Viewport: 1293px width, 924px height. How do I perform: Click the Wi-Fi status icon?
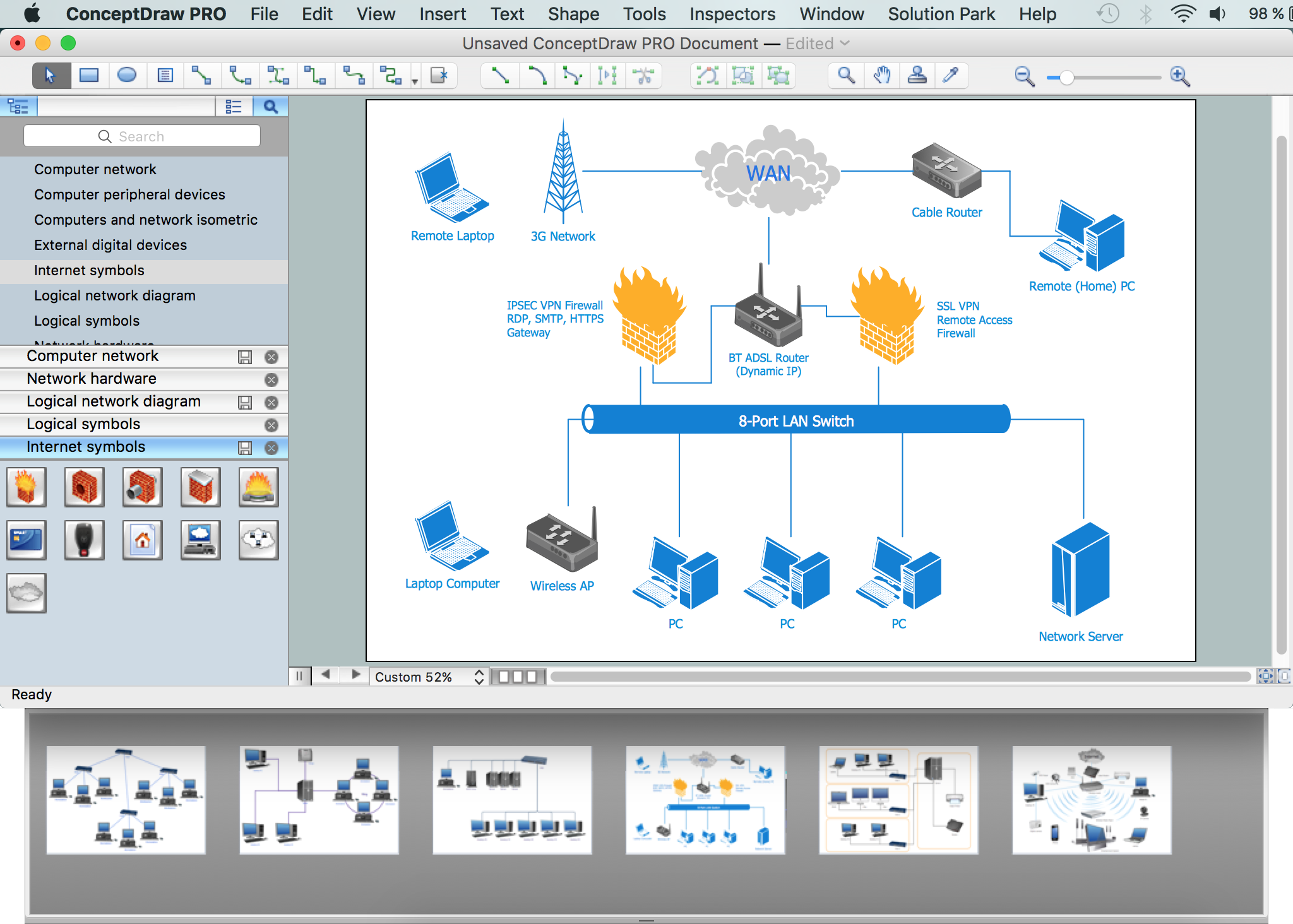pos(1183,13)
